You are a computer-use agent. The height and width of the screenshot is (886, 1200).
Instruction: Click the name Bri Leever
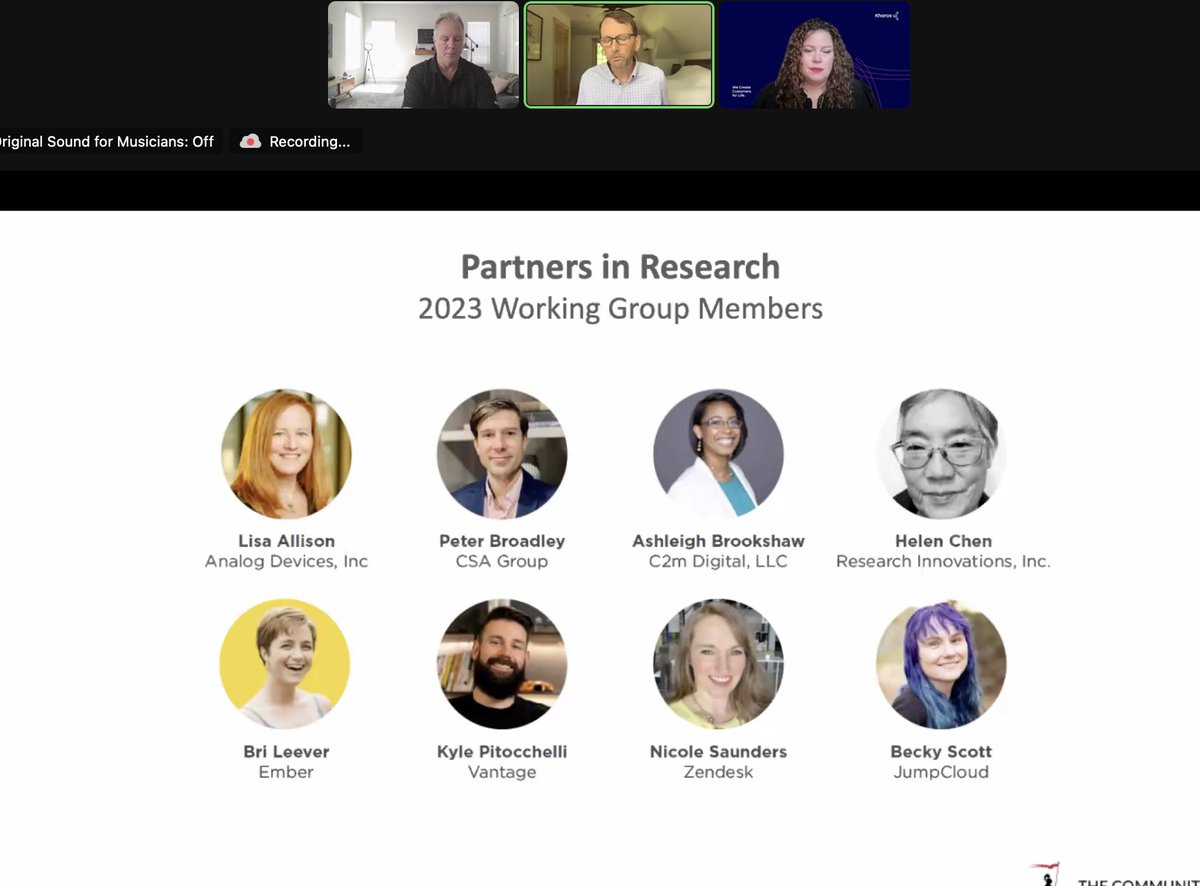click(286, 751)
